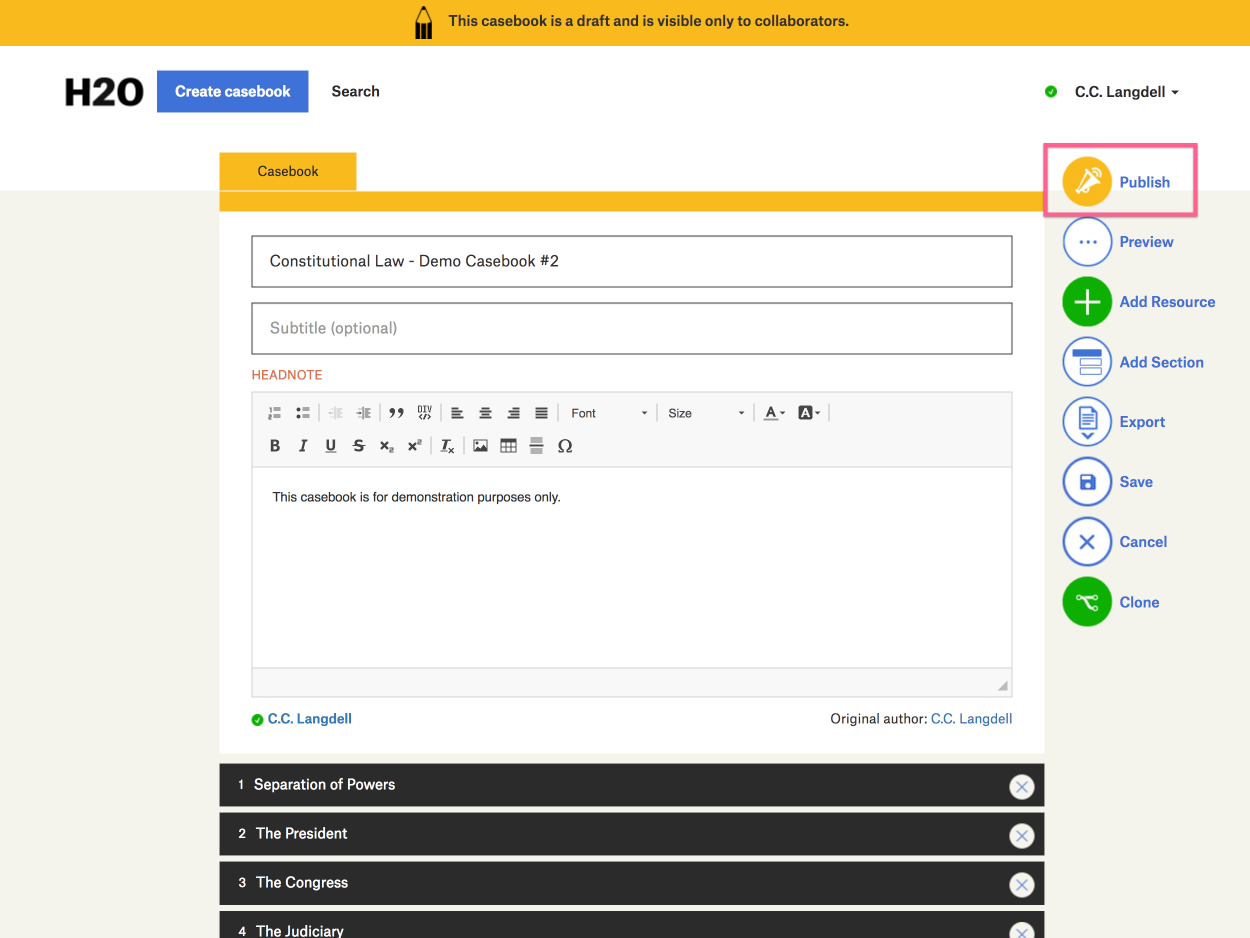Open the Search link
Viewport: 1250px width, 938px height.
point(356,91)
